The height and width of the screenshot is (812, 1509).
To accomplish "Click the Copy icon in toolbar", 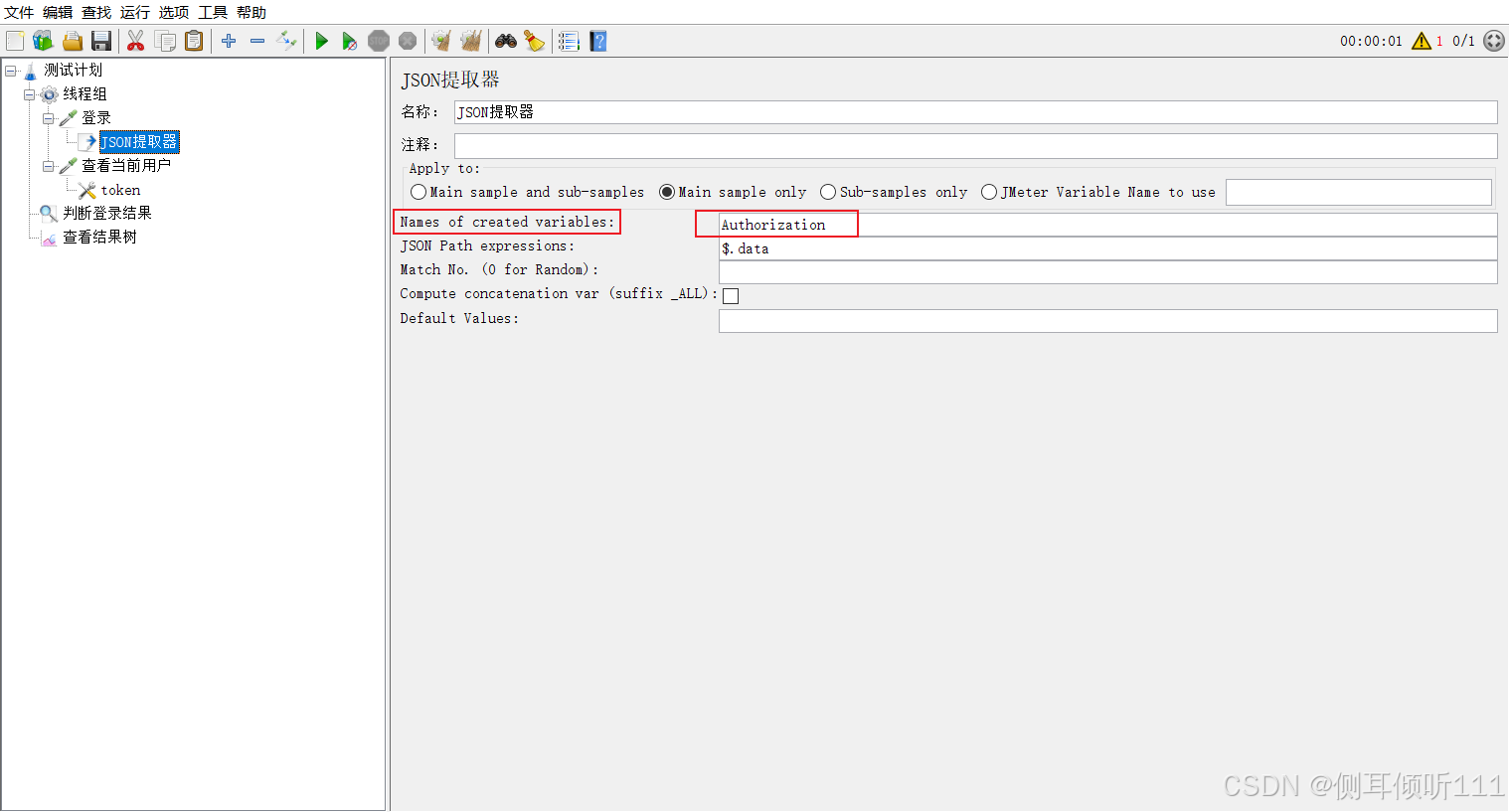I will point(165,41).
